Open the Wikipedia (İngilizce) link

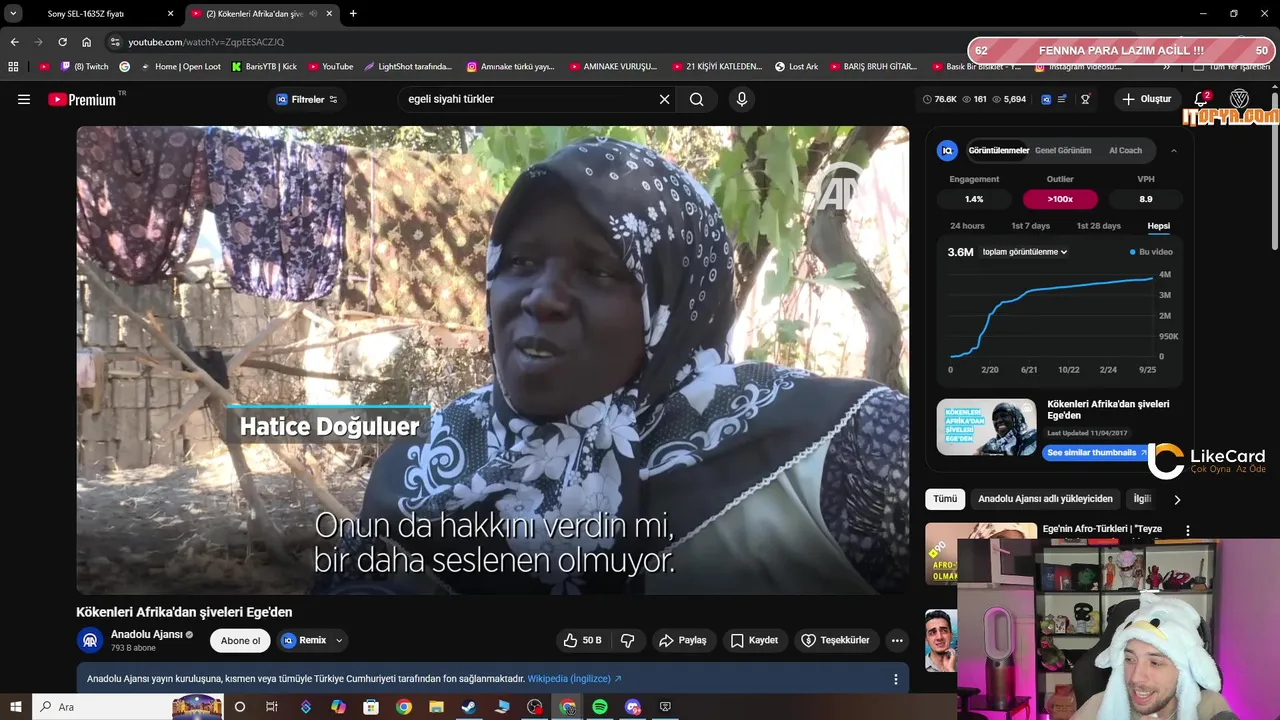pos(574,679)
